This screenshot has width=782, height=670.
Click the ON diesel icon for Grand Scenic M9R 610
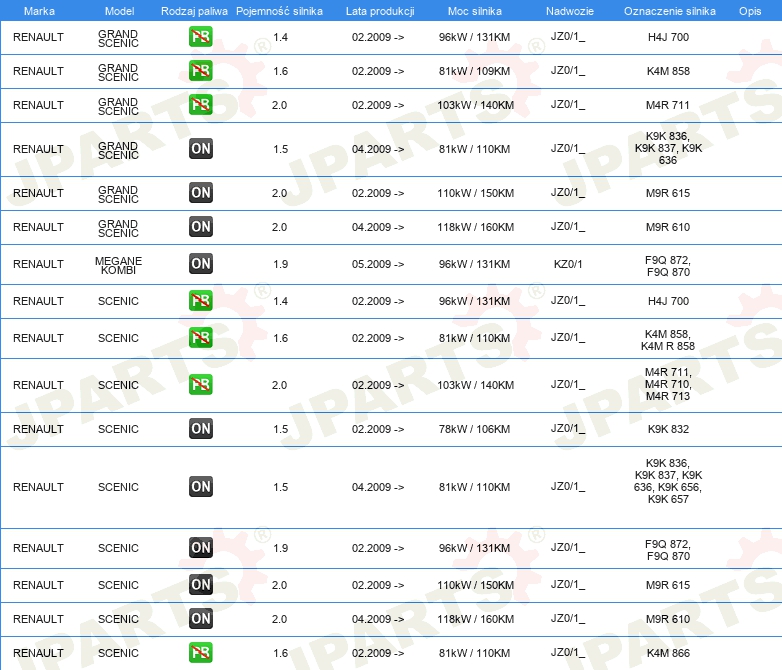200,226
